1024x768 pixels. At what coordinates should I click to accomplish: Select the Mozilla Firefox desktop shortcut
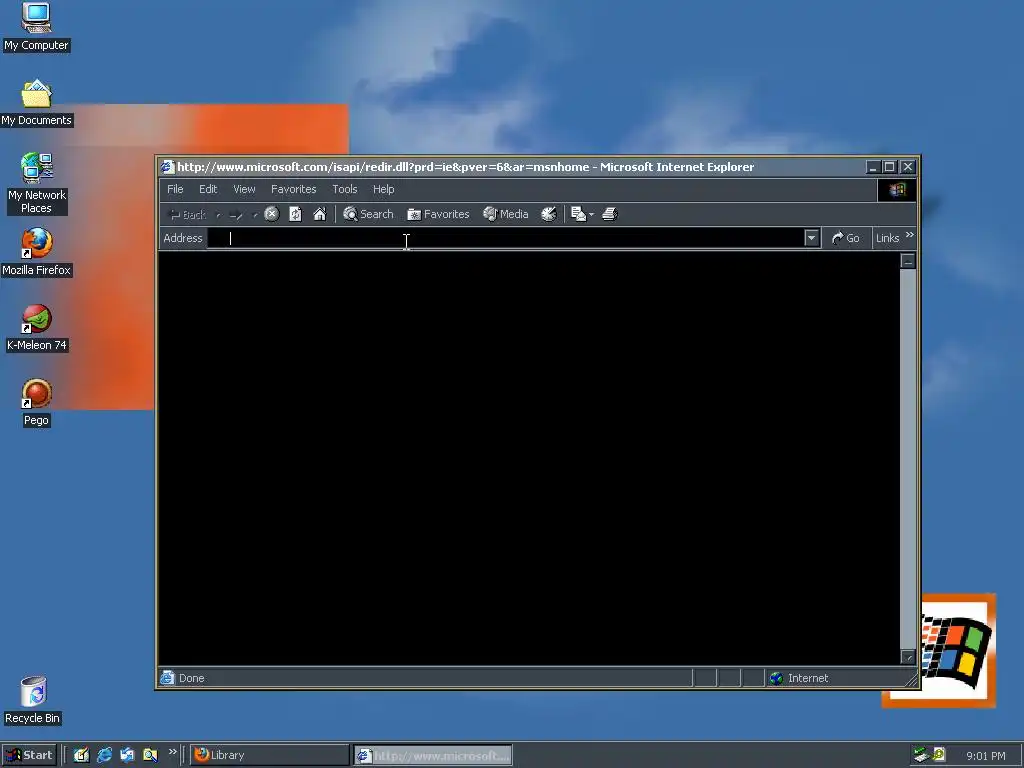tap(36, 252)
